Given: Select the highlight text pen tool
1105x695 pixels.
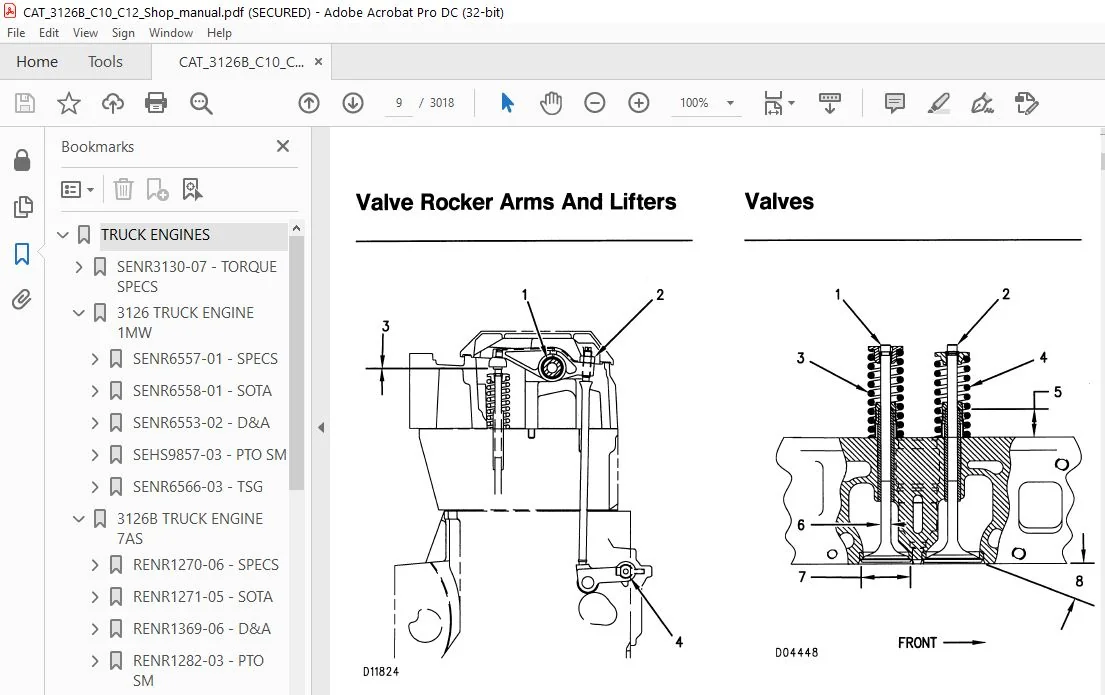Looking at the screenshot, I should (938, 104).
